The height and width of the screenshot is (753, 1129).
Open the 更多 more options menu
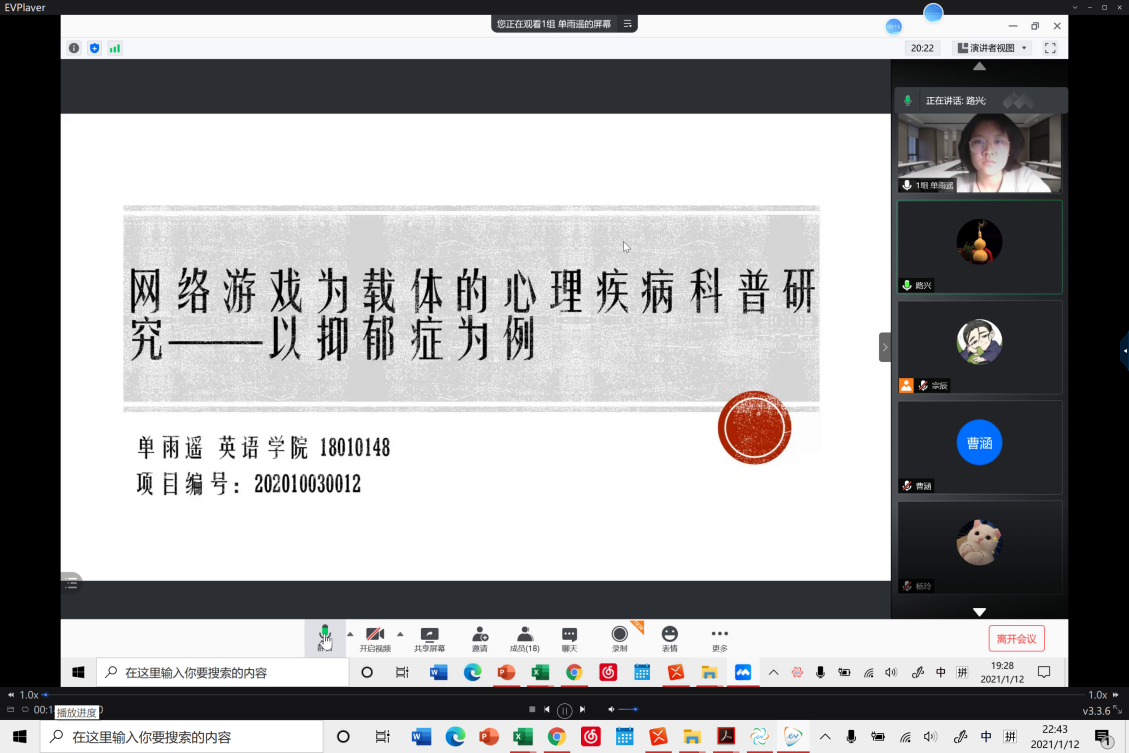tap(719, 636)
